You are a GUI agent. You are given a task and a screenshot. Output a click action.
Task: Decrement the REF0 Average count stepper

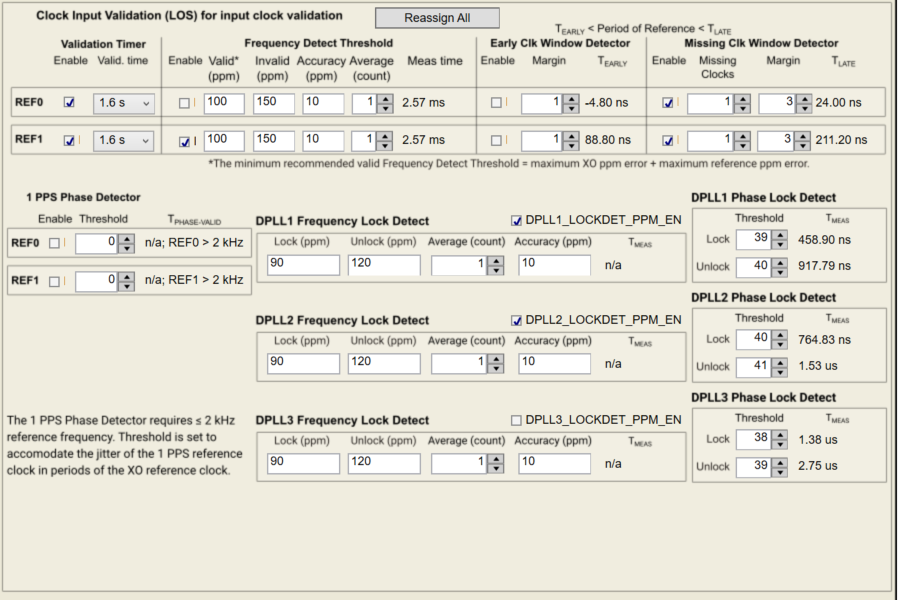[x=385, y=107]
